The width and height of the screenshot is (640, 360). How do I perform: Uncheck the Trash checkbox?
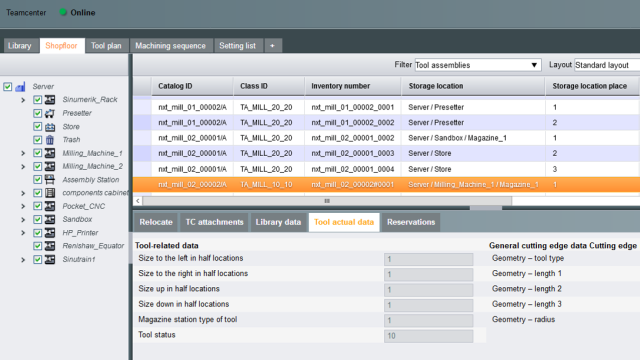point(38,140)
